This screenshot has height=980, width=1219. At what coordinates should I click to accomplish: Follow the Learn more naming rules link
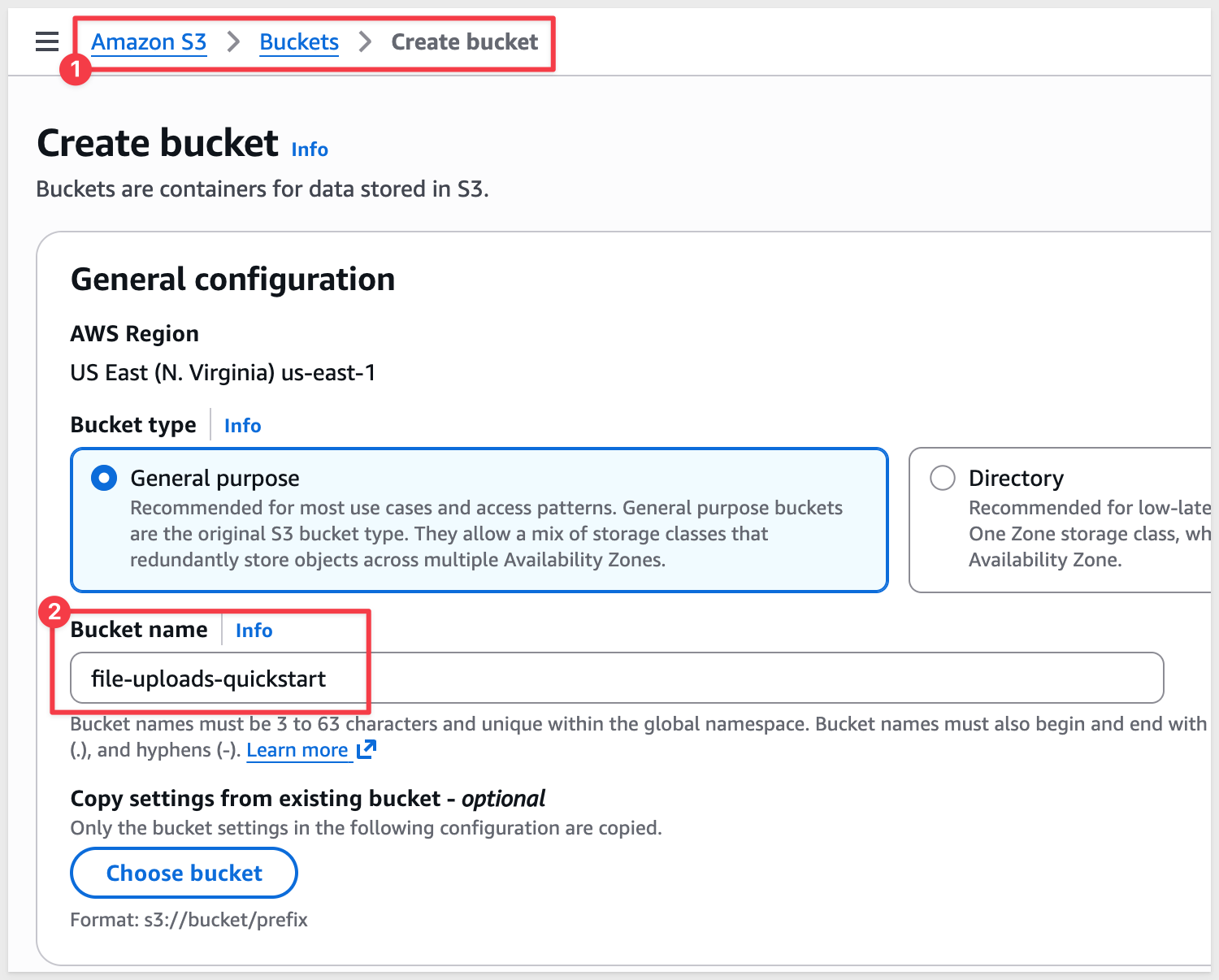click(297, 750)
